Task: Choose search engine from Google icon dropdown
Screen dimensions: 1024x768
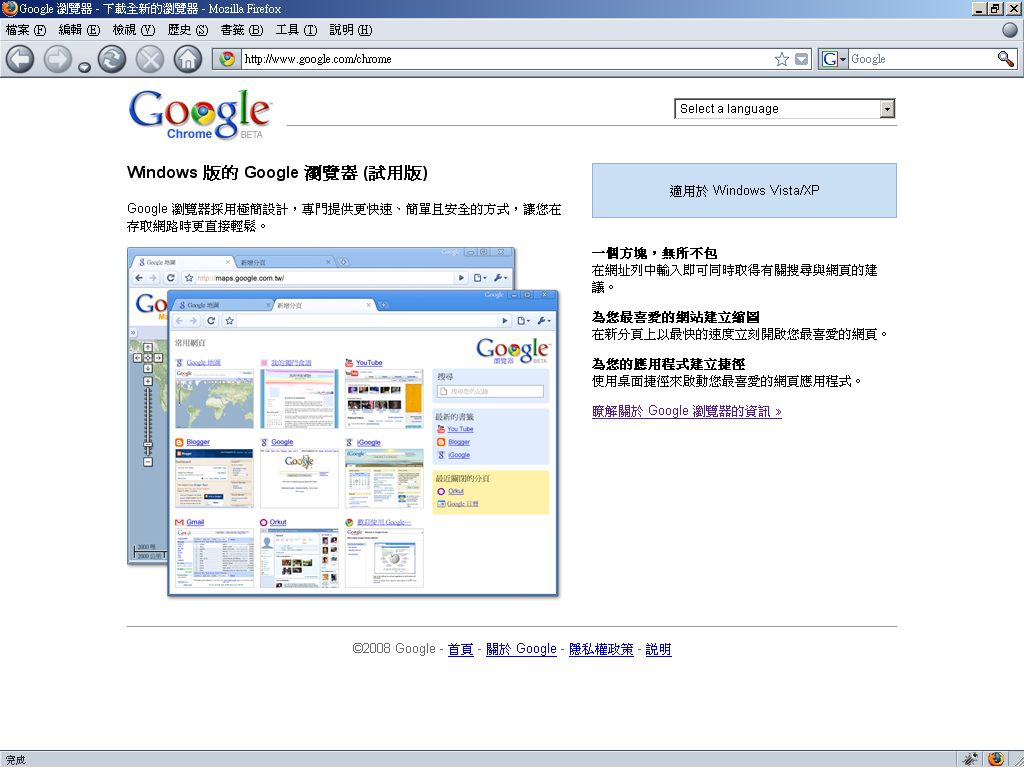Action: click(x=834, y=59)
